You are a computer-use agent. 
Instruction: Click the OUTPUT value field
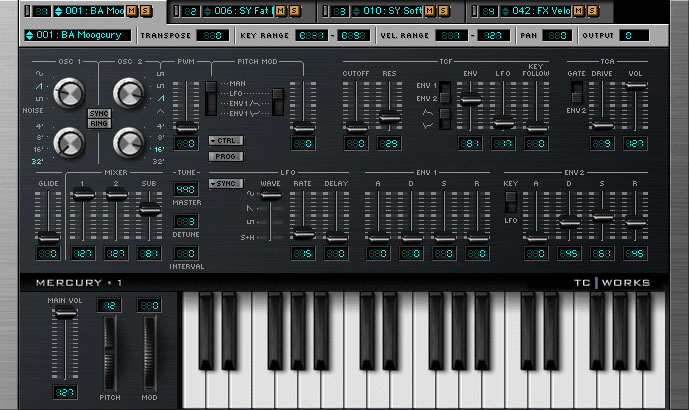pos(634,36)
